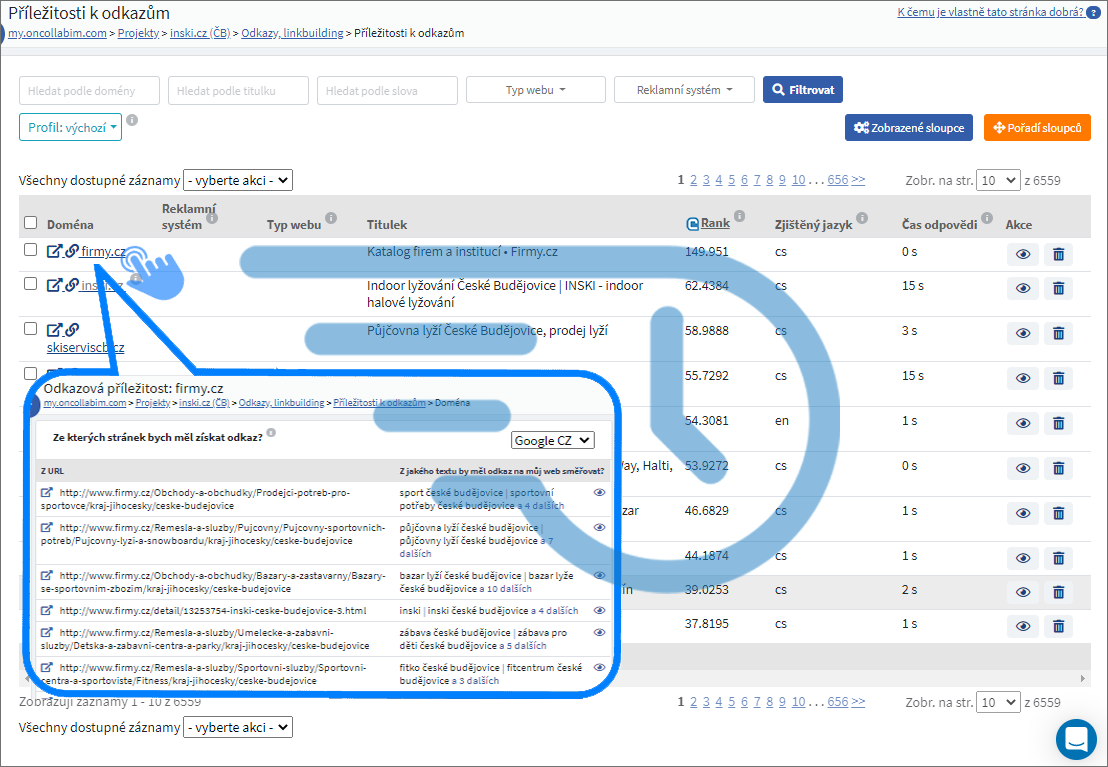Click the eye icon in the rank 46.6829 row
The width and height of the screenshot is (1108, 767).
click(1022, 513)
